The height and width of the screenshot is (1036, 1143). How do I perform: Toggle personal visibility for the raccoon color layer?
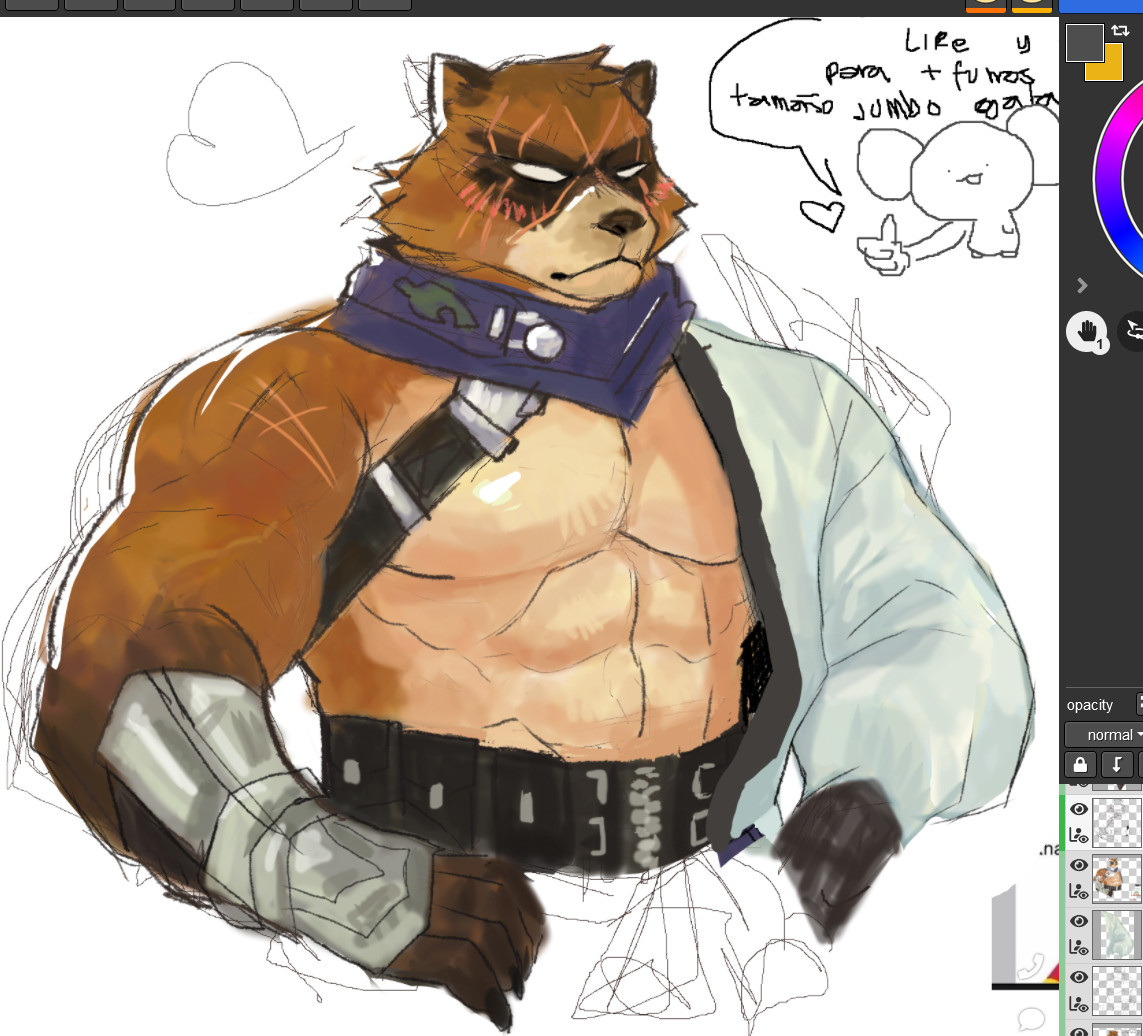1078,890
